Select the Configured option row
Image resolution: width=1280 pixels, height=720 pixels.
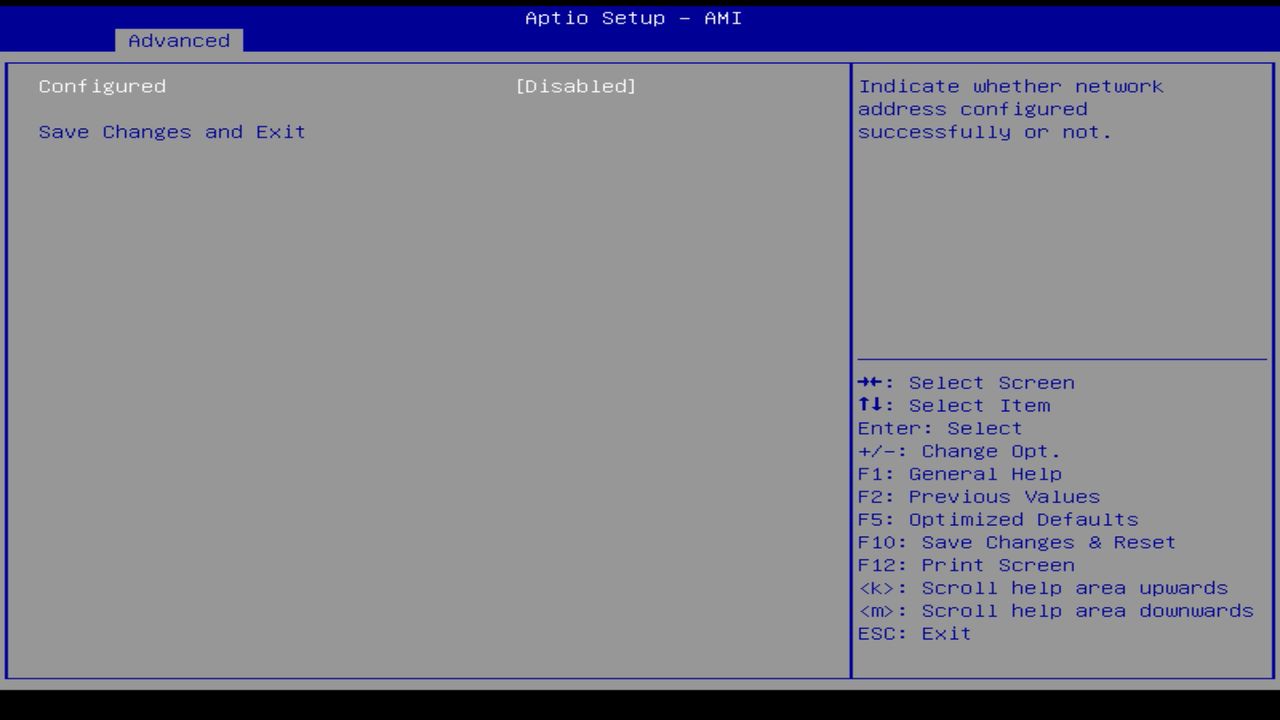pyautogui.click(x=101, y=86)
